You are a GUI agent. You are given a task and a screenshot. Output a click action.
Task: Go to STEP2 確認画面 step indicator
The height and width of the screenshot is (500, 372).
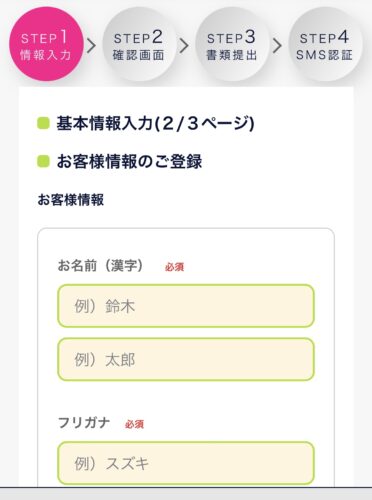pos(139,45)
